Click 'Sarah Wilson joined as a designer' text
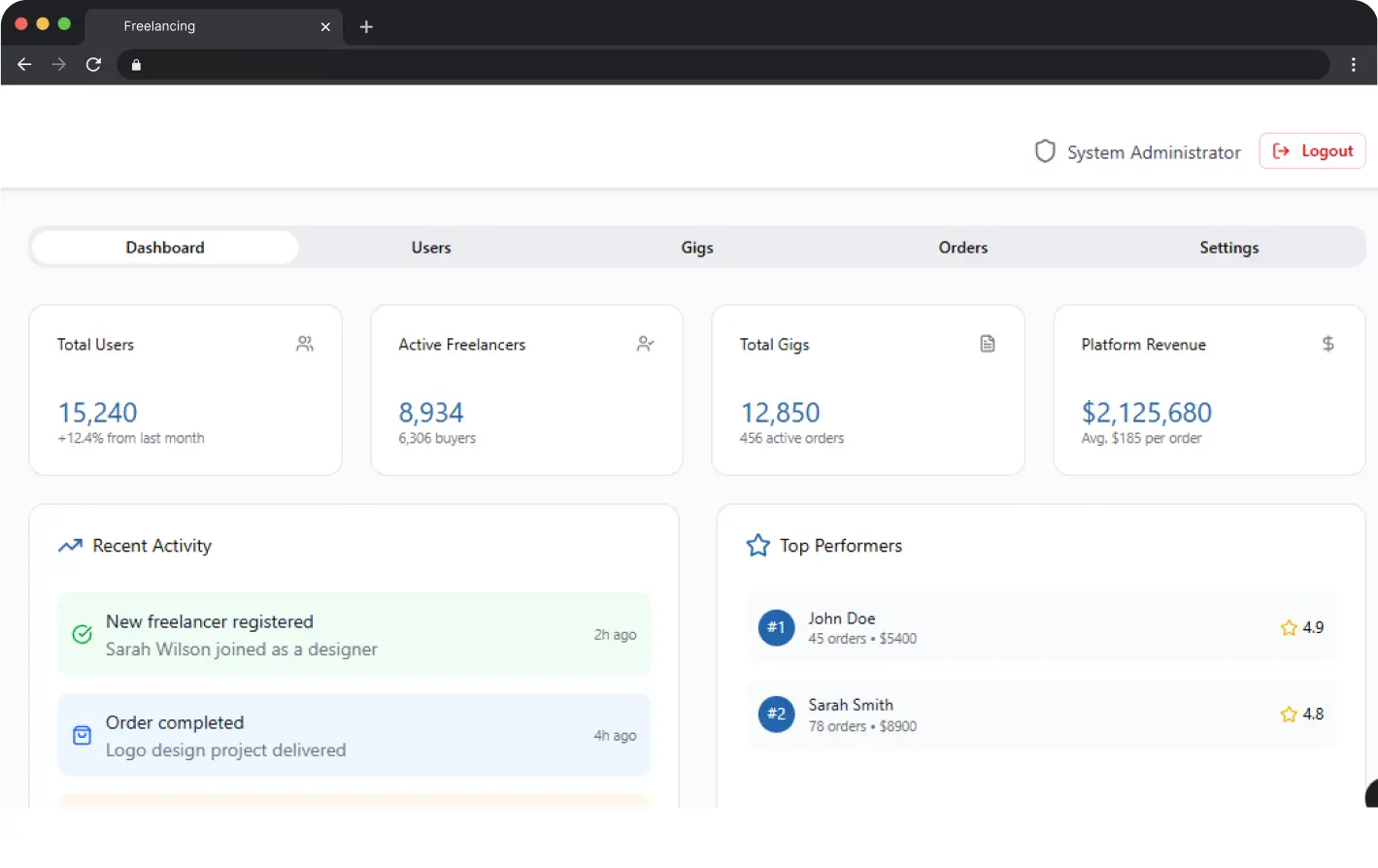Image resolution: width=1378 pixels, height=868 pixels. pyautogui.click(x=241, y=649)
